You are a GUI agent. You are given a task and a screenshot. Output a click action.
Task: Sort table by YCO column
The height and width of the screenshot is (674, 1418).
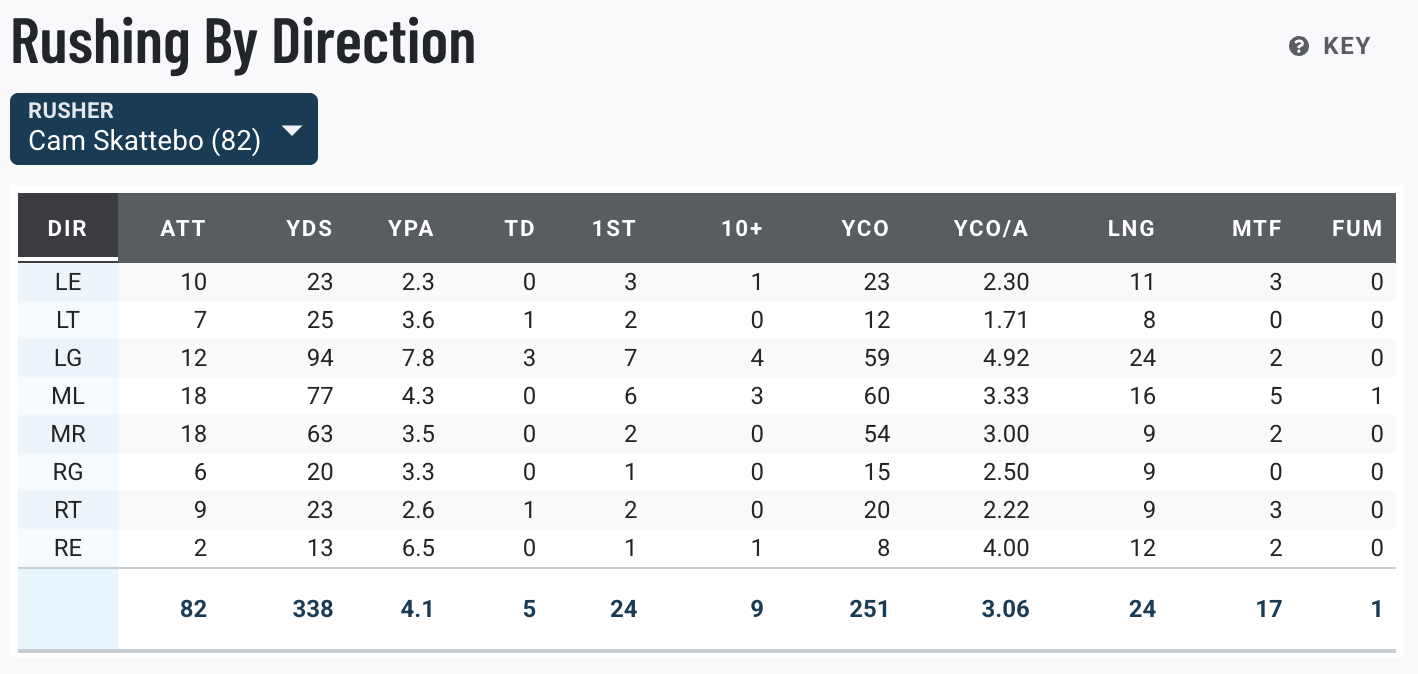click(865, 228)
